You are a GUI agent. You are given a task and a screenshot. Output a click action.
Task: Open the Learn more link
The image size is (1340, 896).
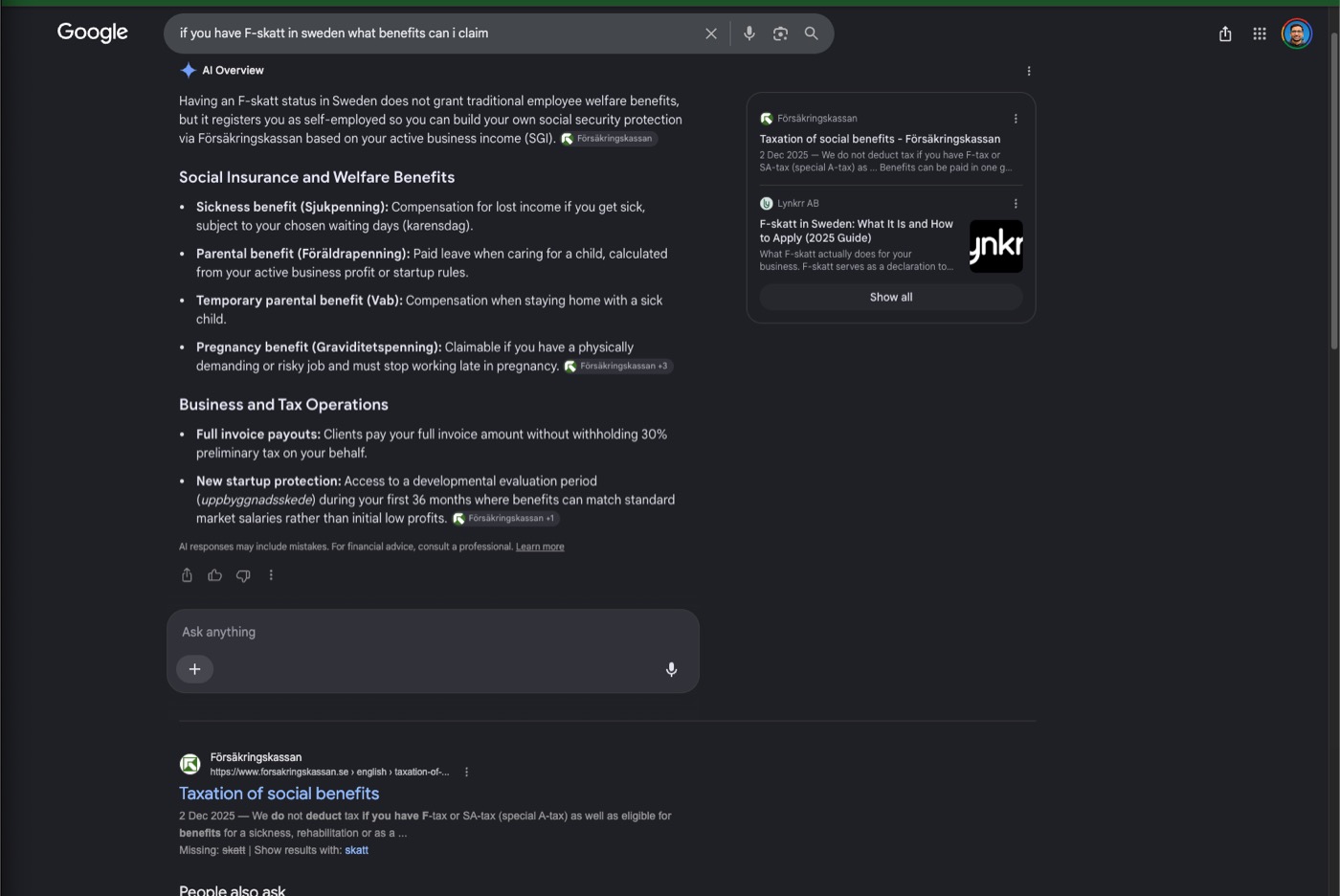click(x=540, y=547)
